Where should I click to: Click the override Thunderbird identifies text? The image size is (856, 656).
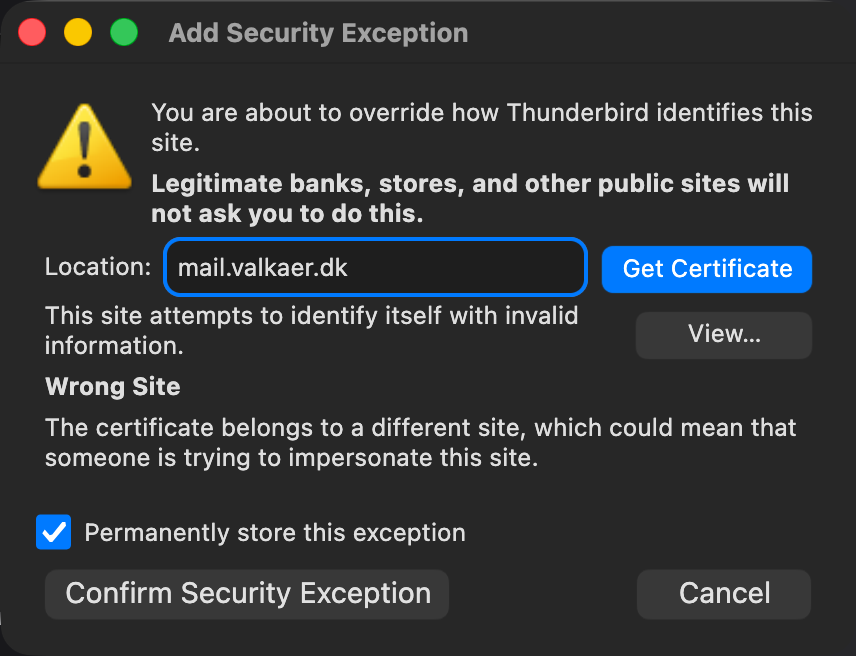[x=481, y=126]
